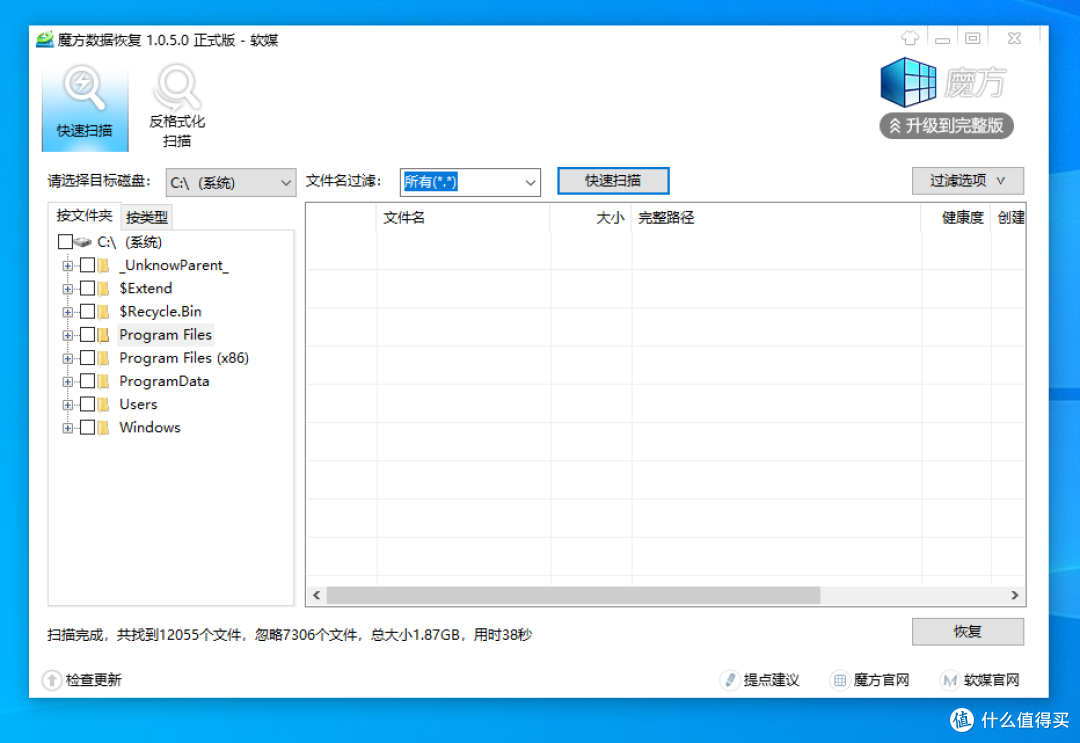
Task: Click the 恢复 recover button
Action: (968, 631)
